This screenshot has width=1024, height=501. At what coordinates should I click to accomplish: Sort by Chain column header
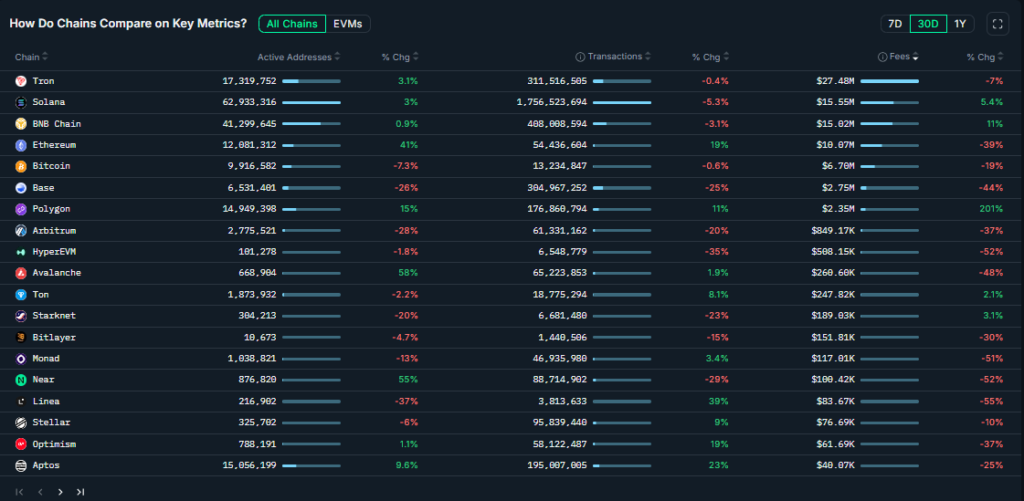click(31, 57)
